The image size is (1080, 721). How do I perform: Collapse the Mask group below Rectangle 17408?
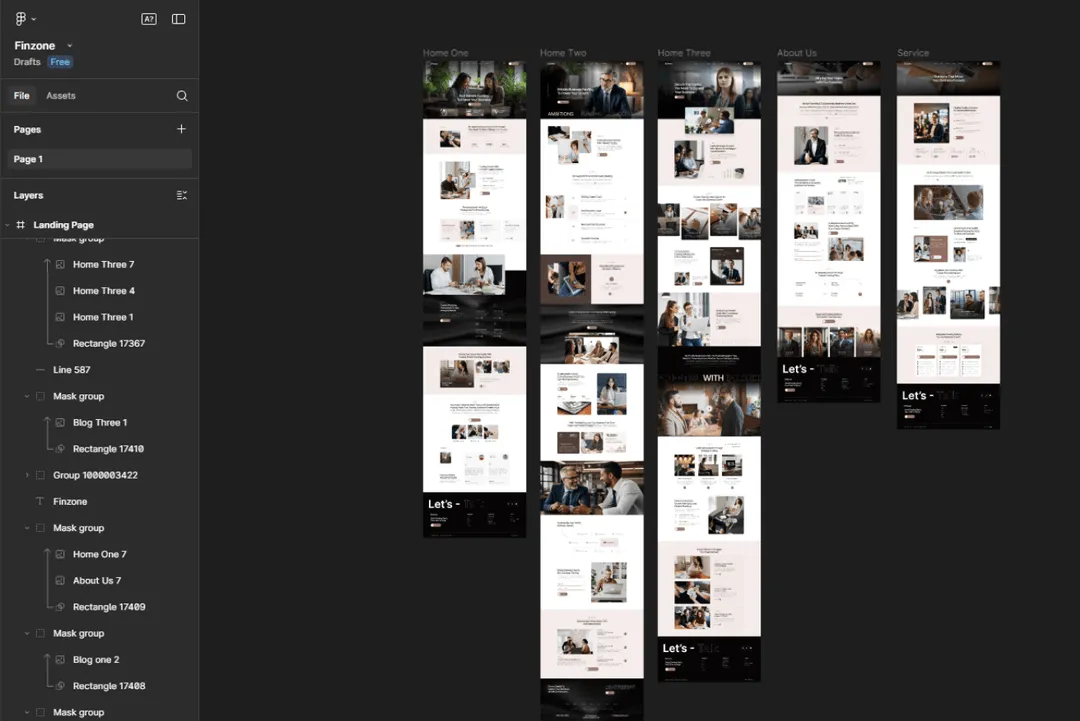coord(27,713)
